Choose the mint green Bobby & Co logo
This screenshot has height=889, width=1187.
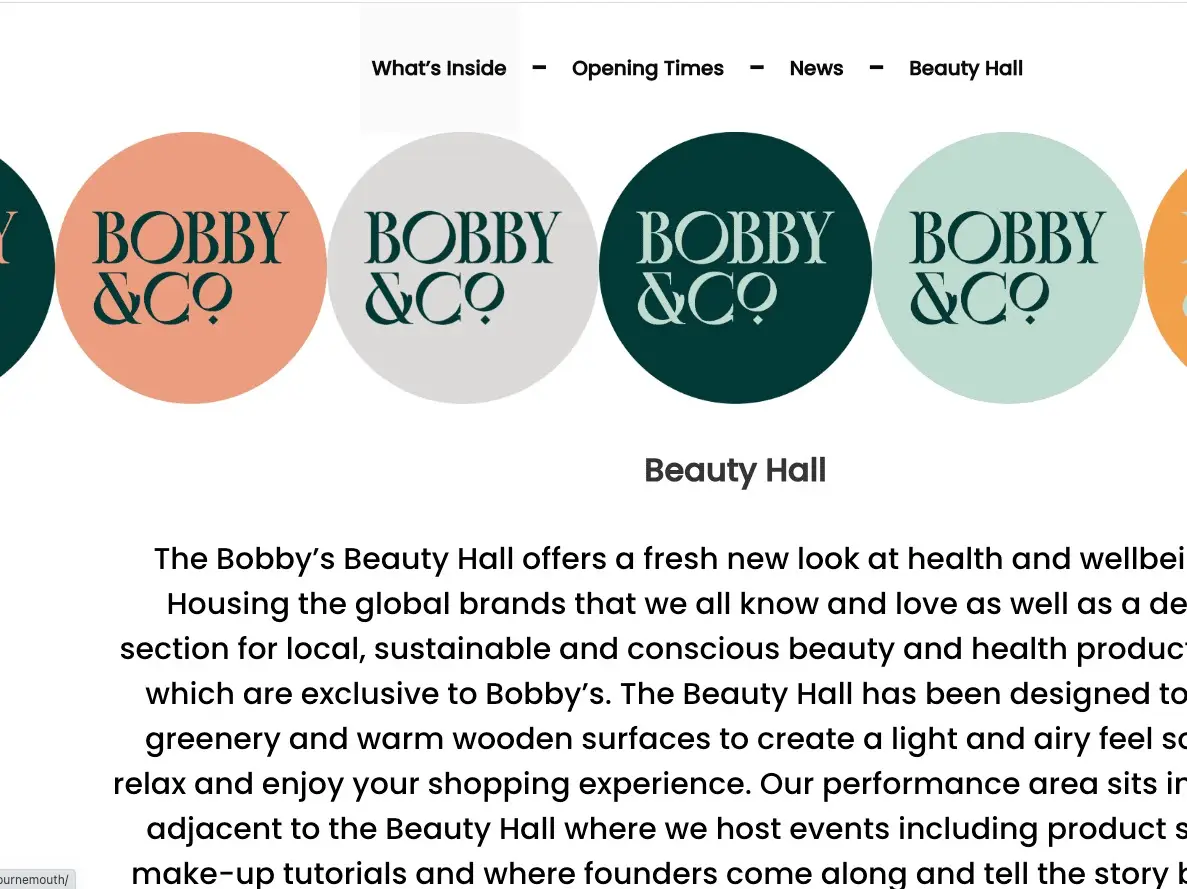(1008, 267)
